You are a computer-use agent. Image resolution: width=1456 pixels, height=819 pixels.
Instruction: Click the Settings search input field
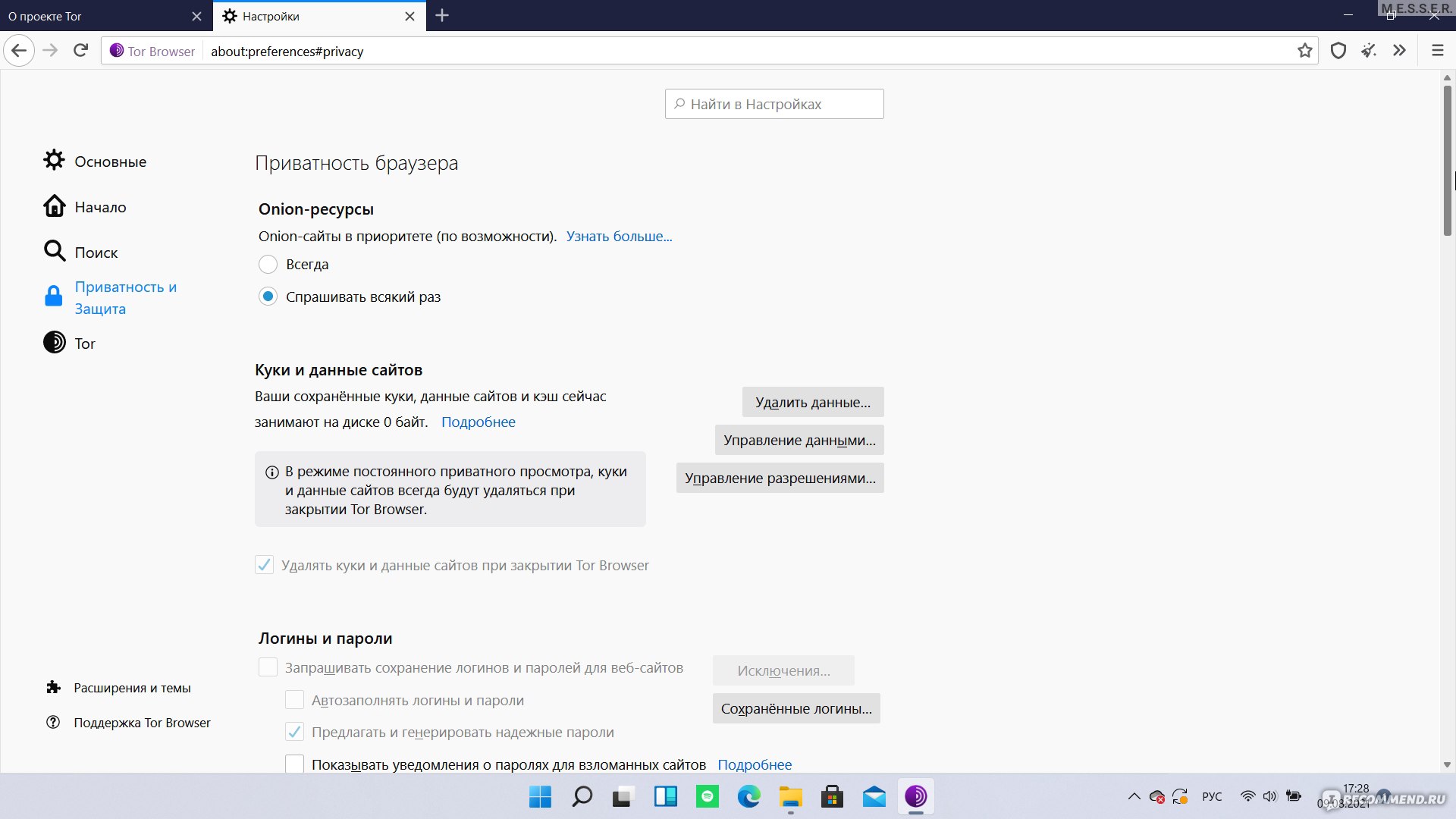point(774,104)
